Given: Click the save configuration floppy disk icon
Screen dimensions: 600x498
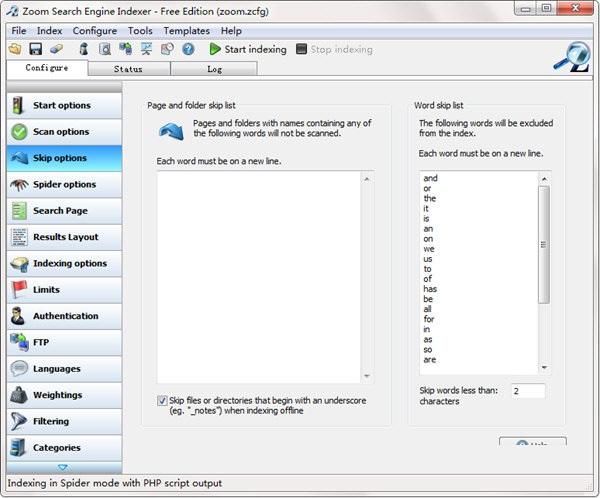Looking at the screenshot, I should point(36,49).
